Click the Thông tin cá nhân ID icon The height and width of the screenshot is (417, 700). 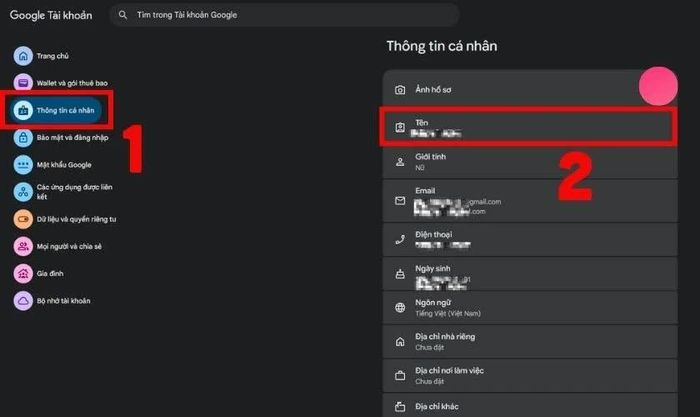tap(23, 110)
